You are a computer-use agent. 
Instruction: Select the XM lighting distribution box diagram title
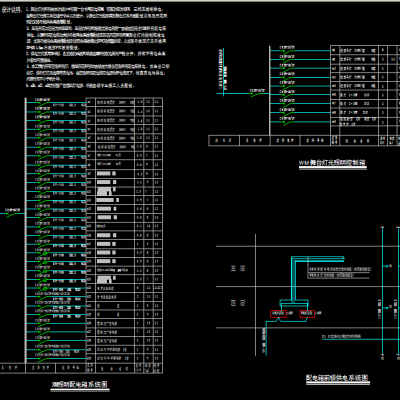[80, 384]
